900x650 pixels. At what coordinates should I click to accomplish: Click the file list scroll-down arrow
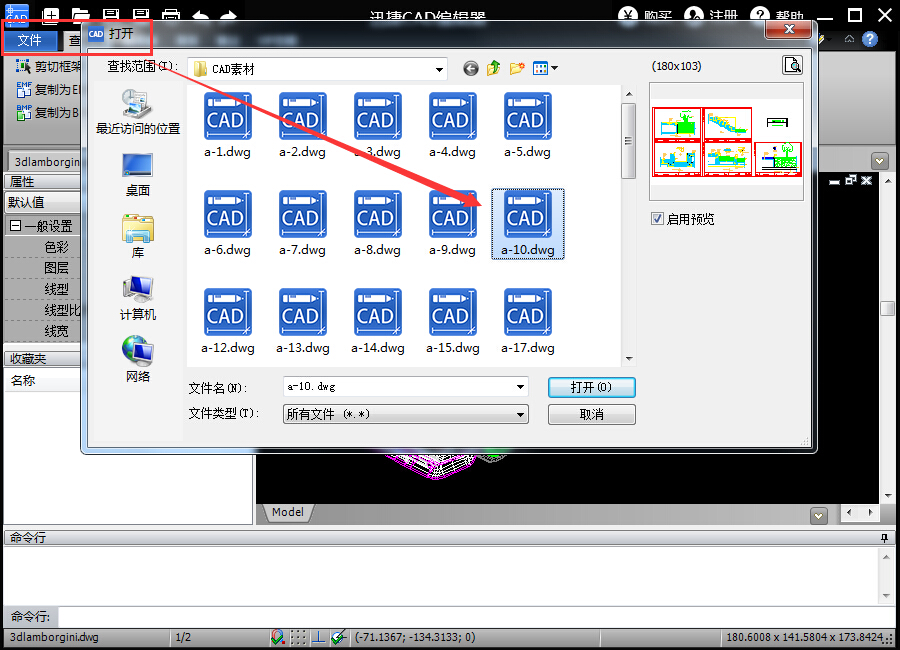click(629, 359)
